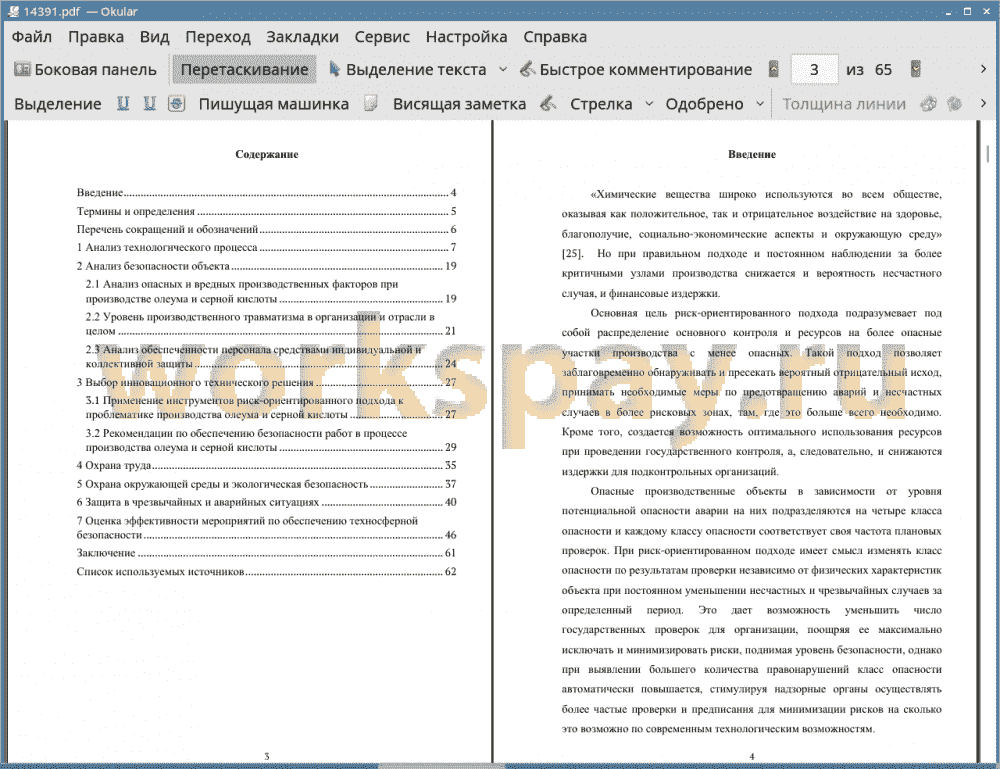Click the first color icon after Толщина линии
Image resolution: width=1000 pixels, height=769 pixels.
(929, 103)
